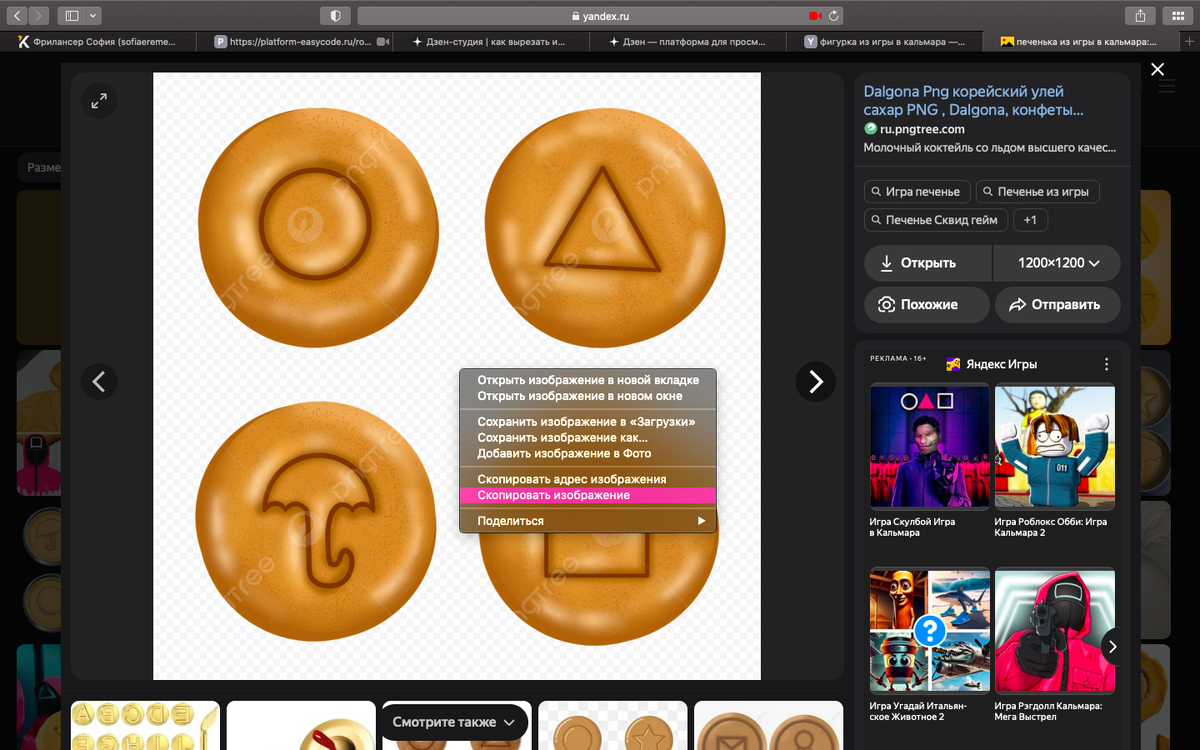
Task: Open Игра Роблокс Обби thumbnail
Action: coord(1055,446)
